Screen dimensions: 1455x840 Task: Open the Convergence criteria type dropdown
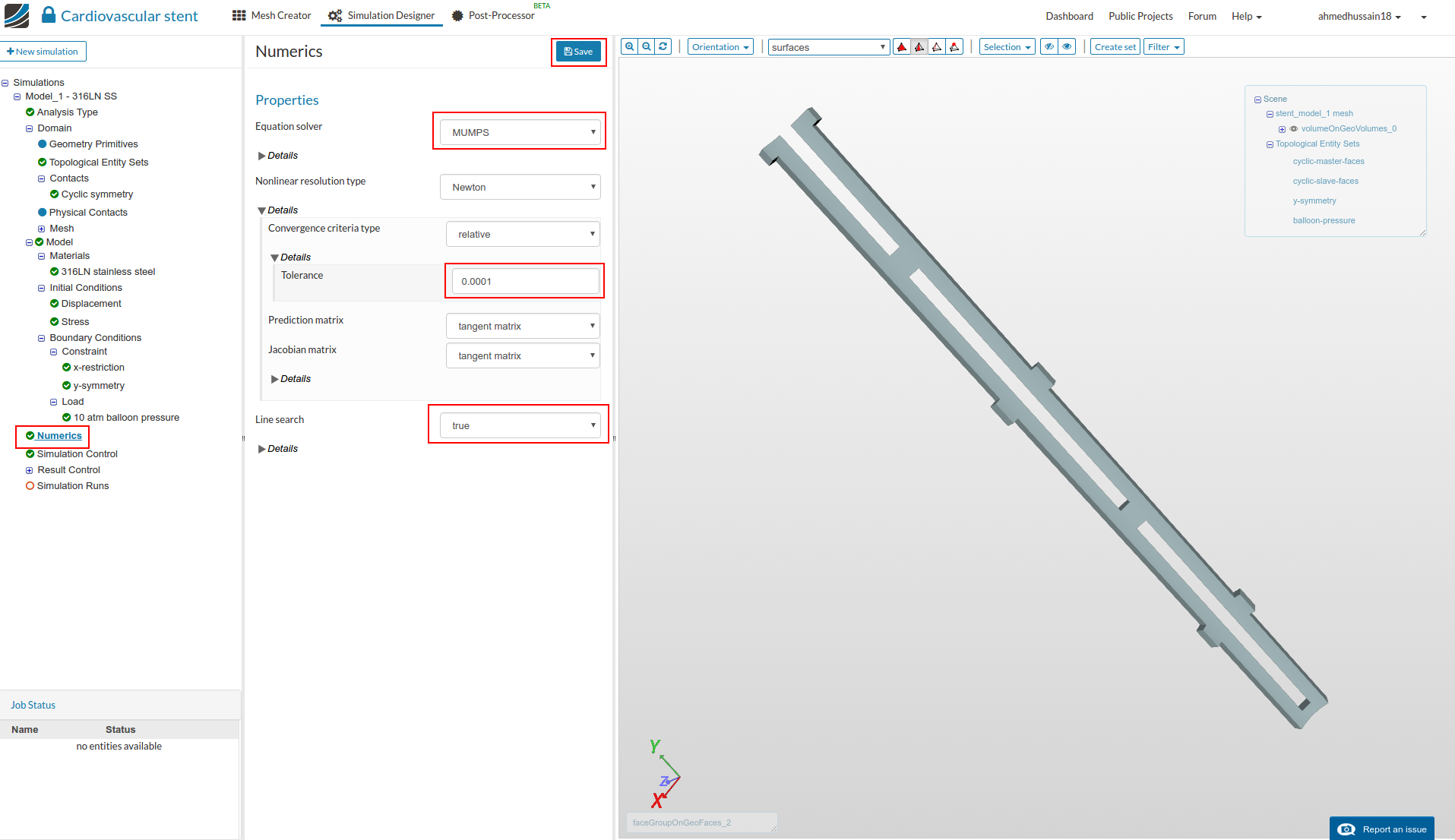pyautogui.click(x=523, y=234)
